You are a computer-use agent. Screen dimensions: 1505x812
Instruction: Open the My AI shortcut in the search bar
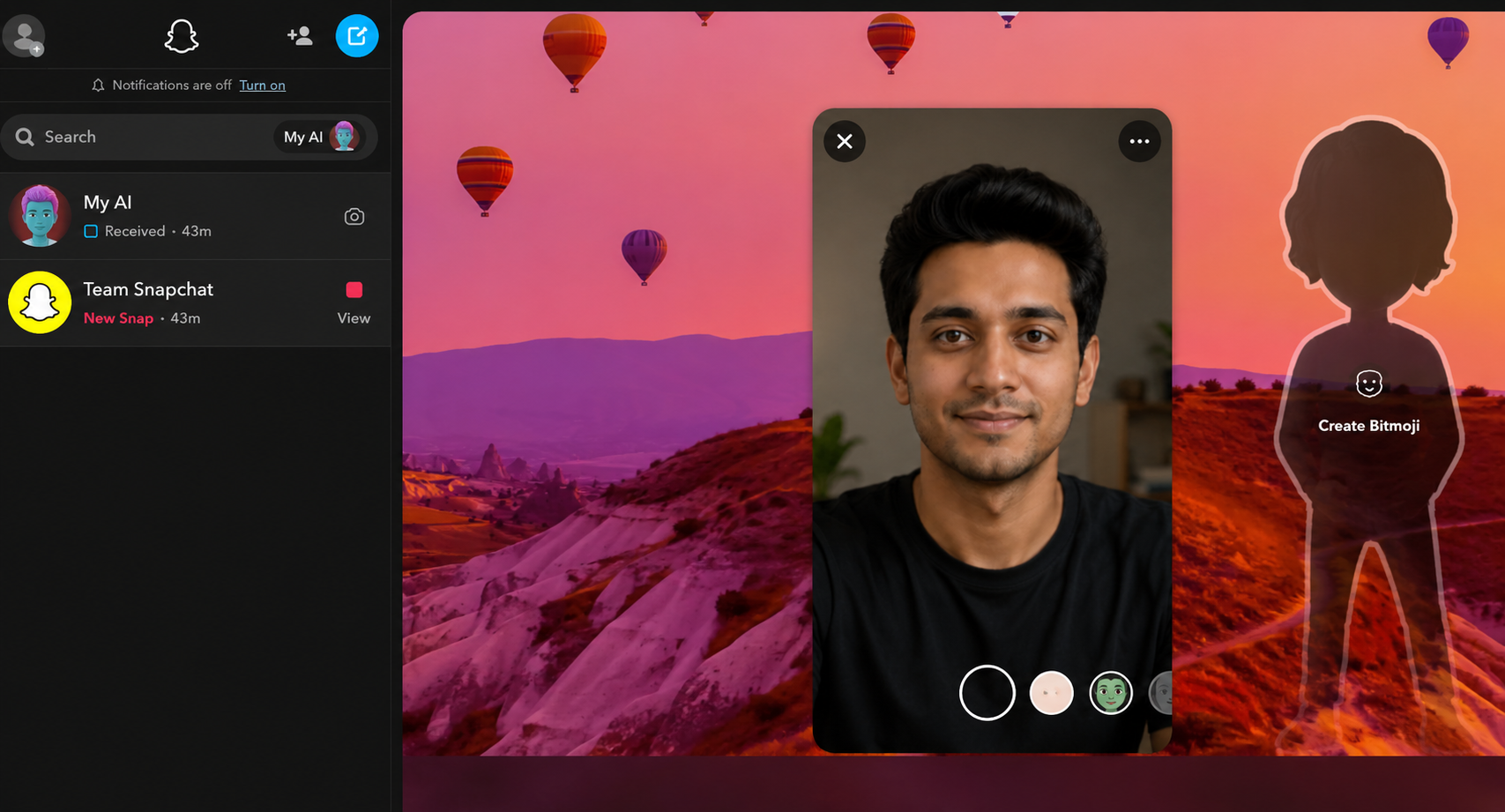coord(320,137)
